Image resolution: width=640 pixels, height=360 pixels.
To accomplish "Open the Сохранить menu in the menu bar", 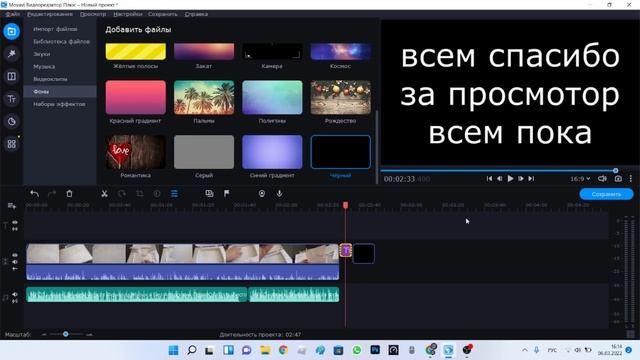I will pos(162,14).
